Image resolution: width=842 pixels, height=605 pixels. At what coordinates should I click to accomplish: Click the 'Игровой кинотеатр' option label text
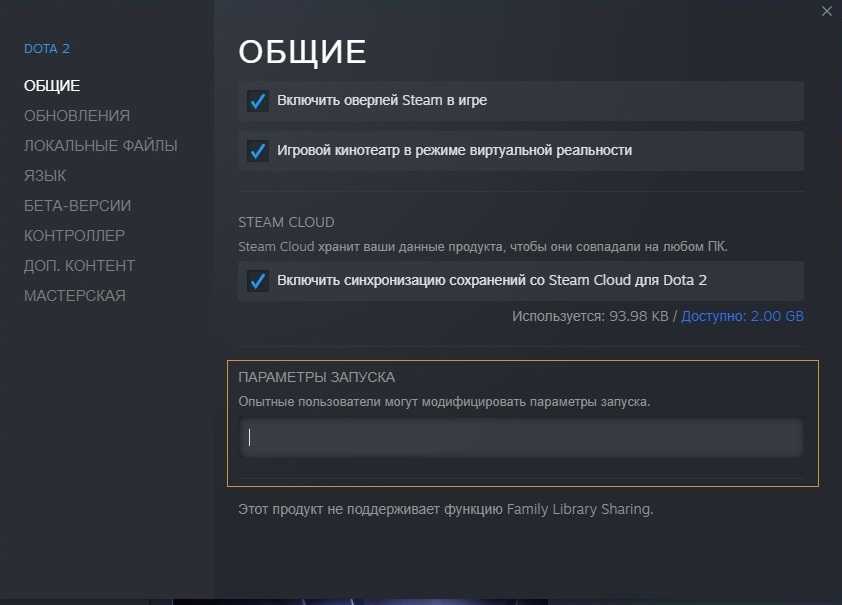pos(454,151)
